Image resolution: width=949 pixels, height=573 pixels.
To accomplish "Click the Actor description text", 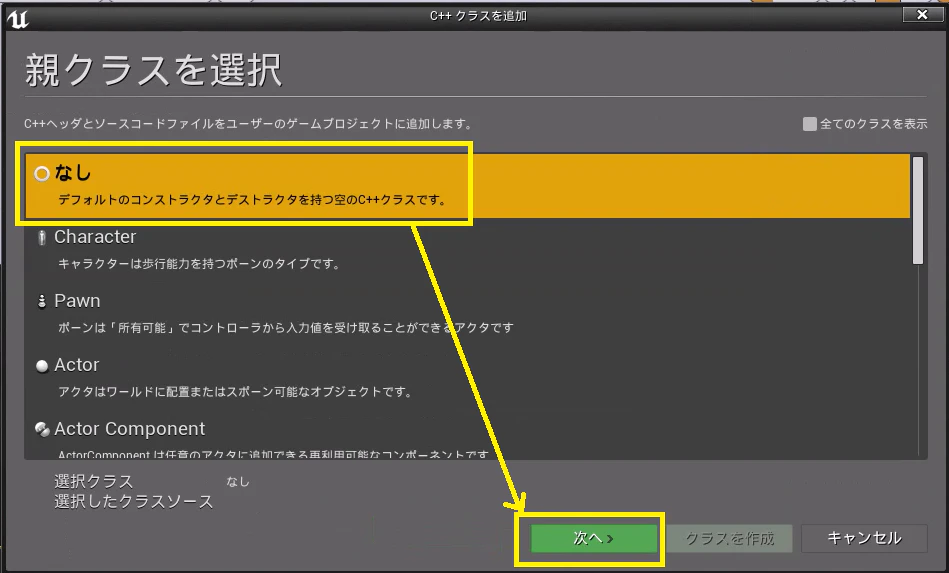I will pos(235,392).
